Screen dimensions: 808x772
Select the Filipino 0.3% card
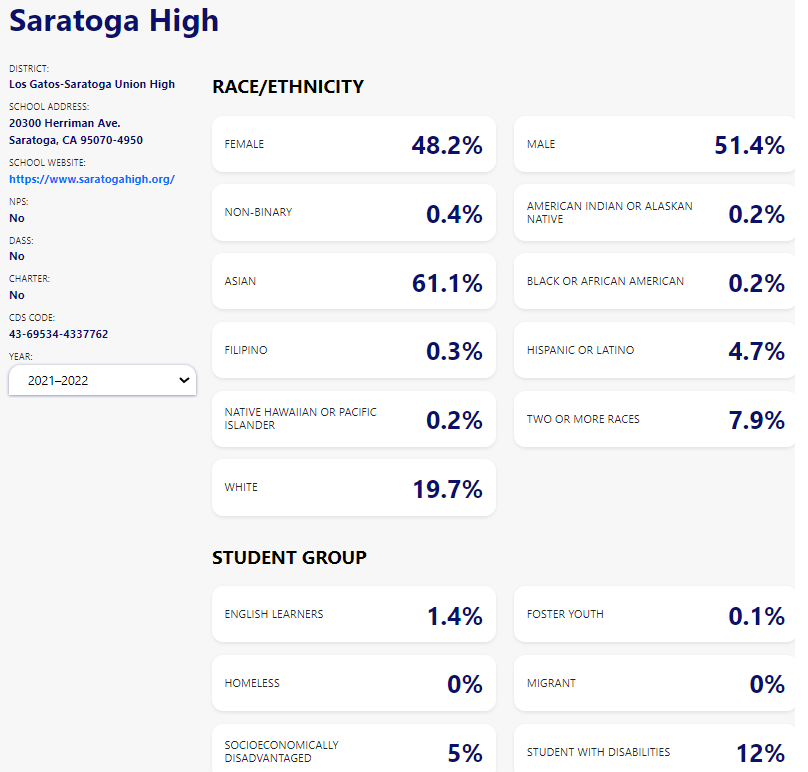pyautogui.click(x=353, y=351)
